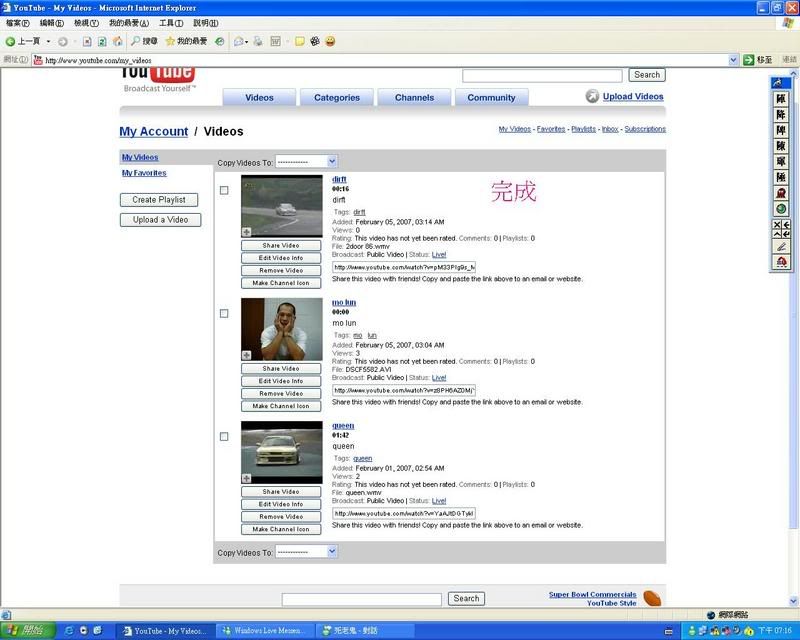Tick the checkbox for queen video

224,436
